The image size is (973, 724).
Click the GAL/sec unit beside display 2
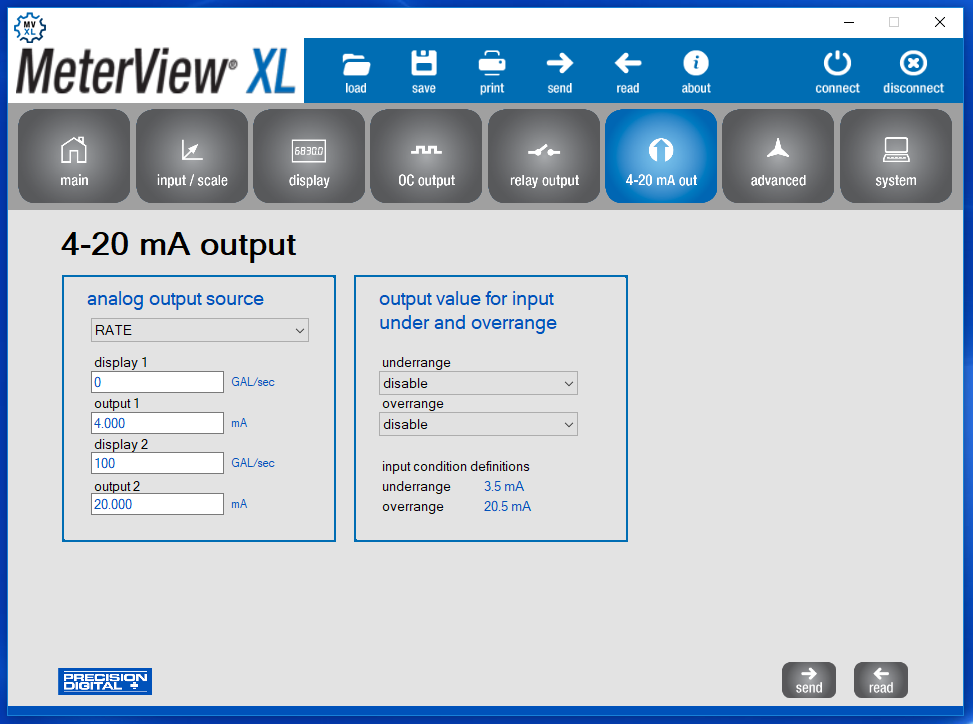tap(253, 463)
